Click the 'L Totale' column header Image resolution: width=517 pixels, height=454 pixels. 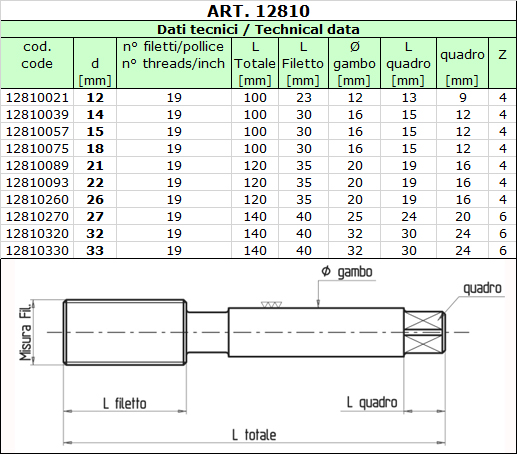(x=255, y=63)
